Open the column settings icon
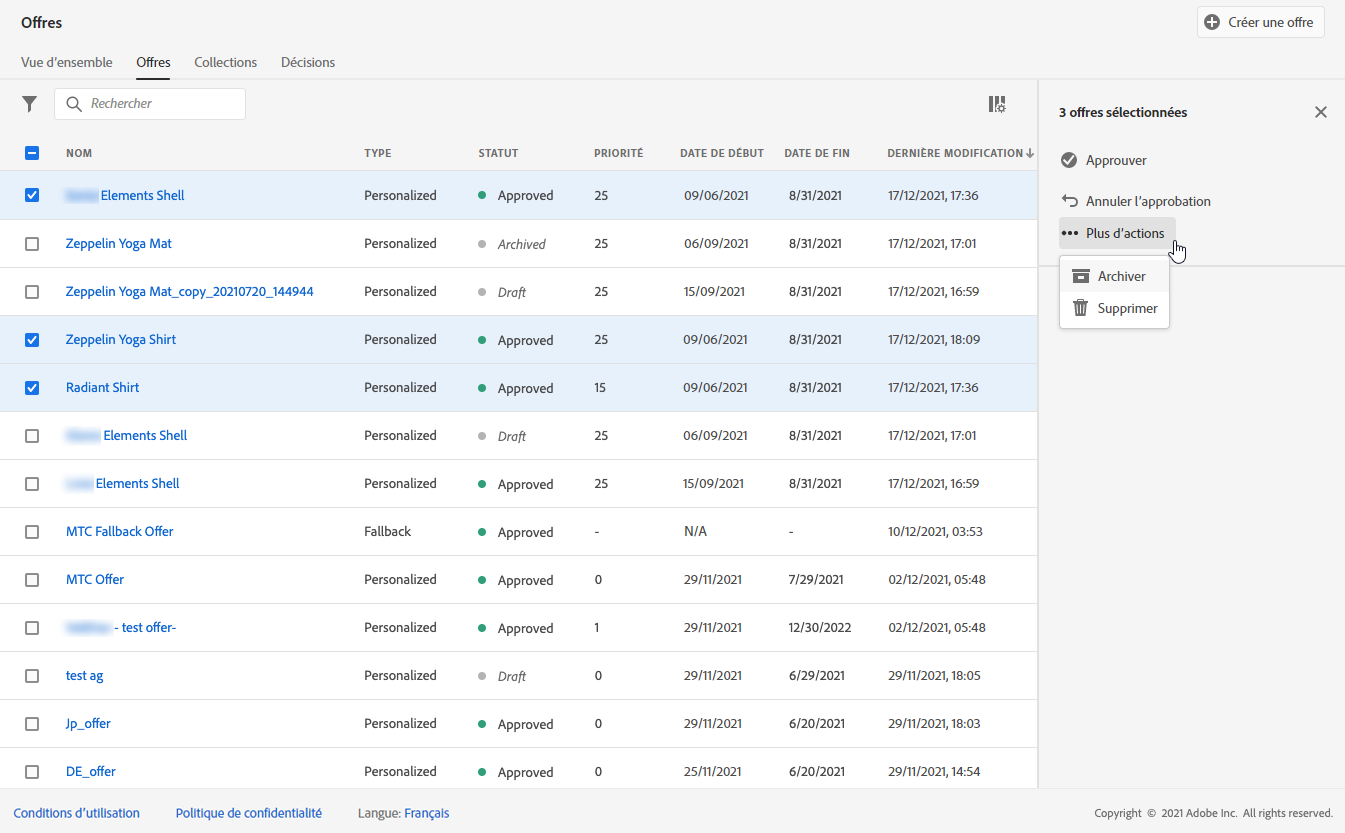 (996, 104)
